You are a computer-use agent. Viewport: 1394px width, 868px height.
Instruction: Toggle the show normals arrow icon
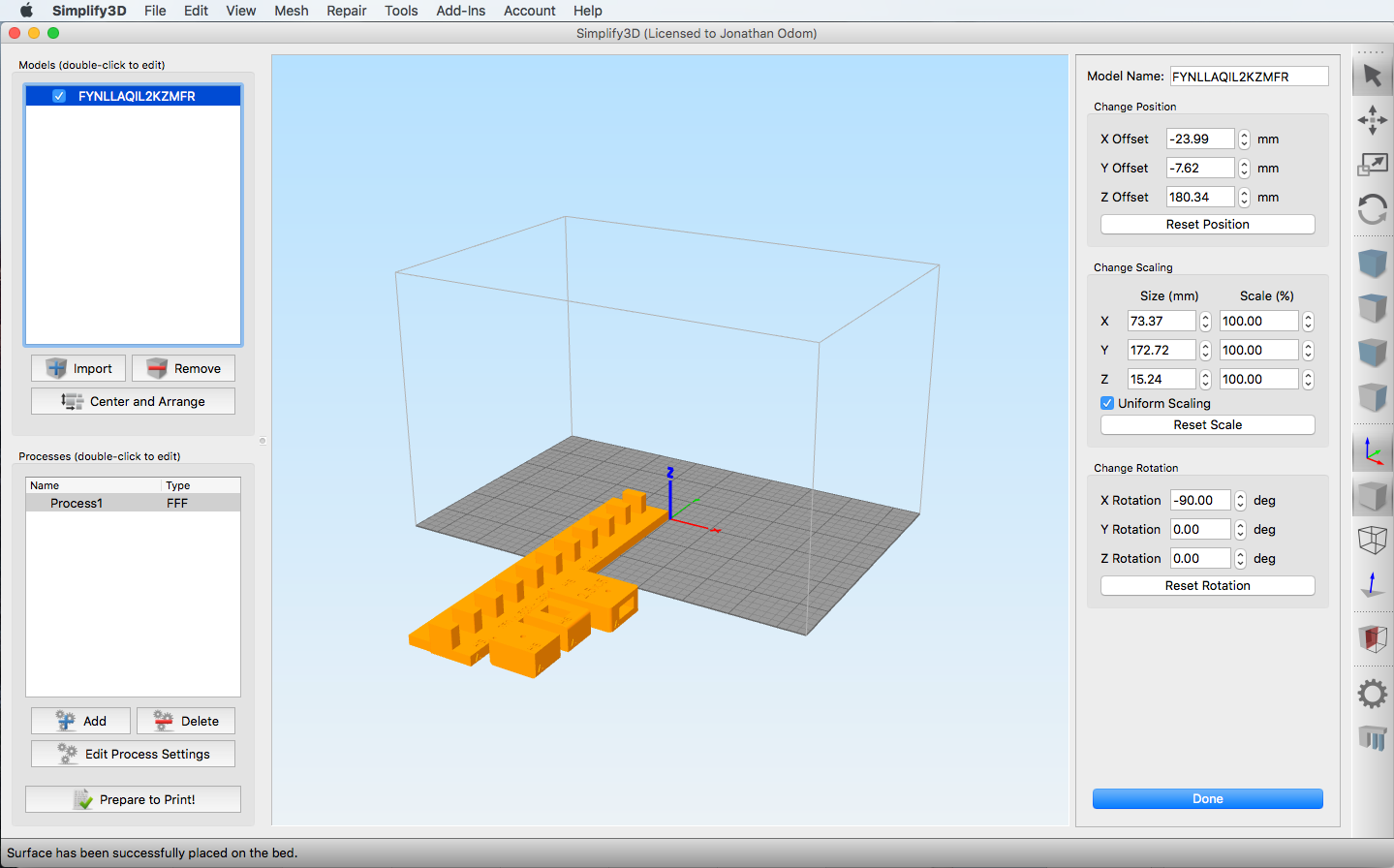(x=1372, y=585)
